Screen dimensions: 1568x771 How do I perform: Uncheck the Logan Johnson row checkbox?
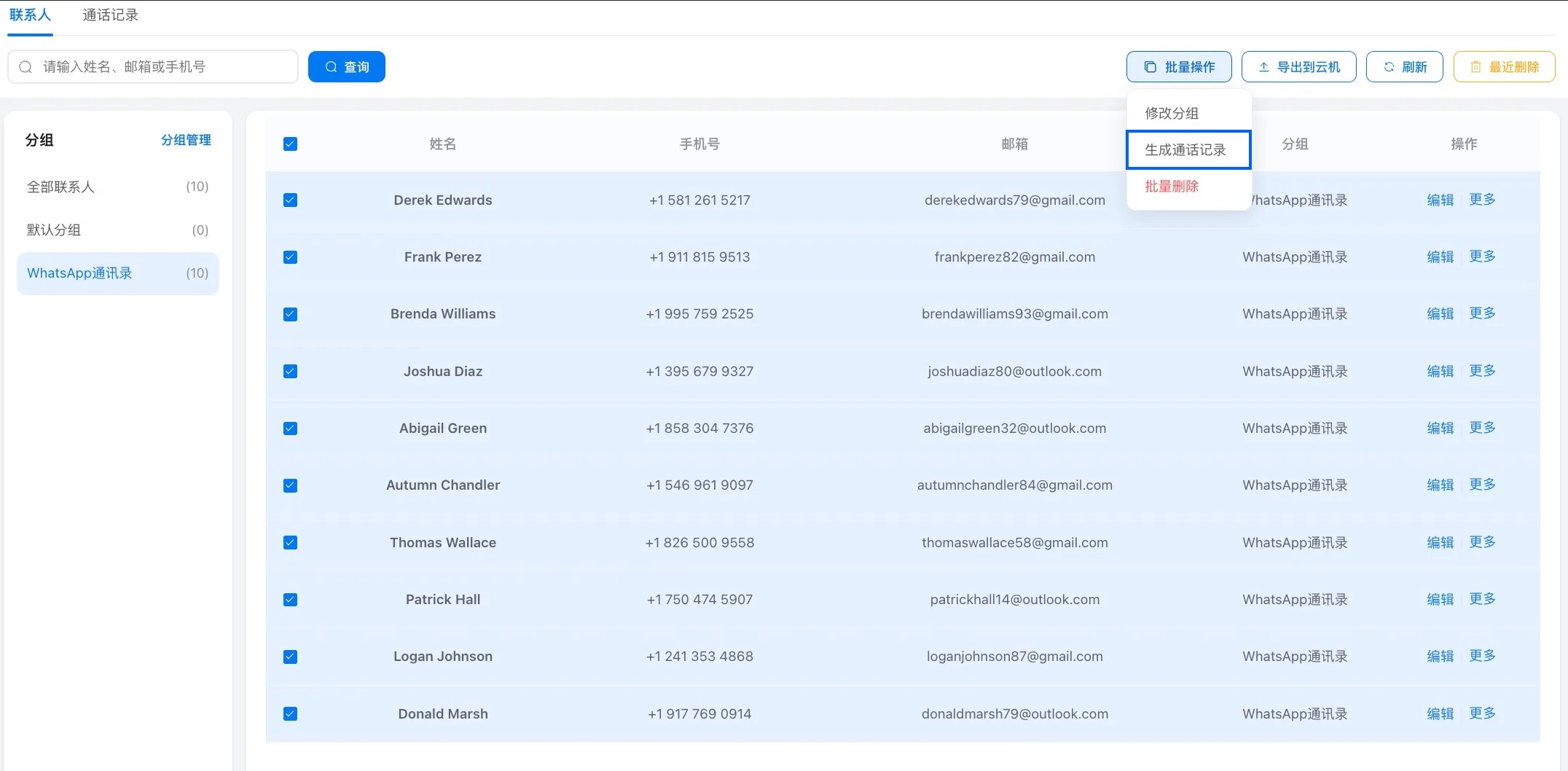[290, 657]
